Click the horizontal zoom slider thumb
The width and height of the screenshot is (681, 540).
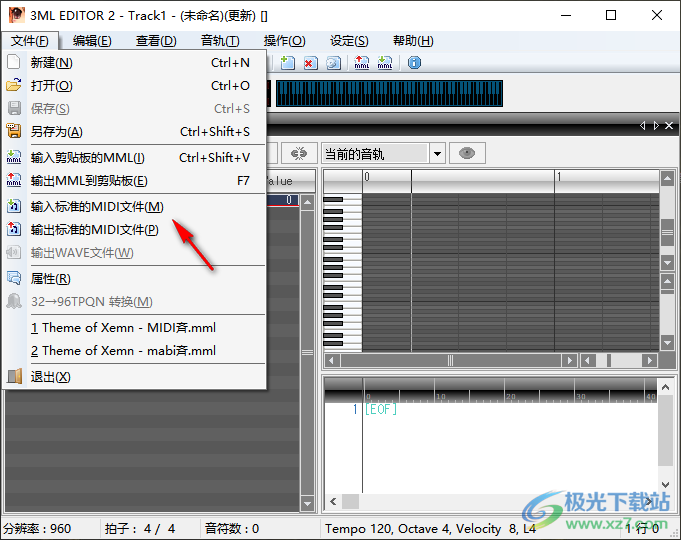click(x=608, y=361)
